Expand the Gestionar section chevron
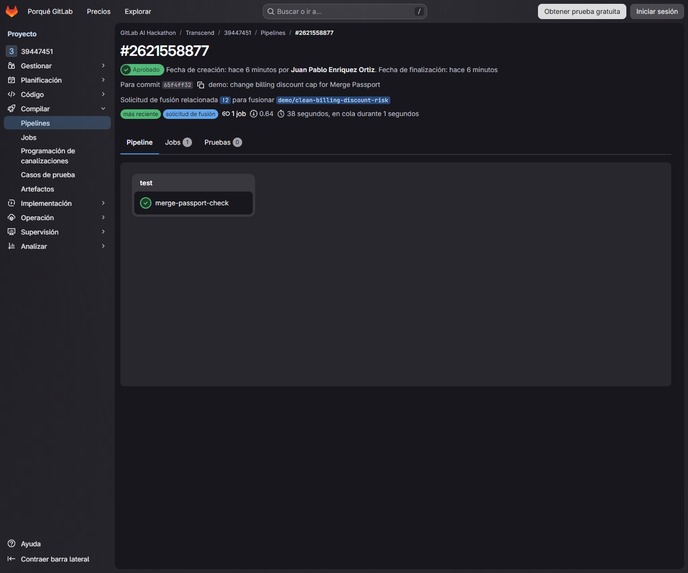 tap(103, 66)
